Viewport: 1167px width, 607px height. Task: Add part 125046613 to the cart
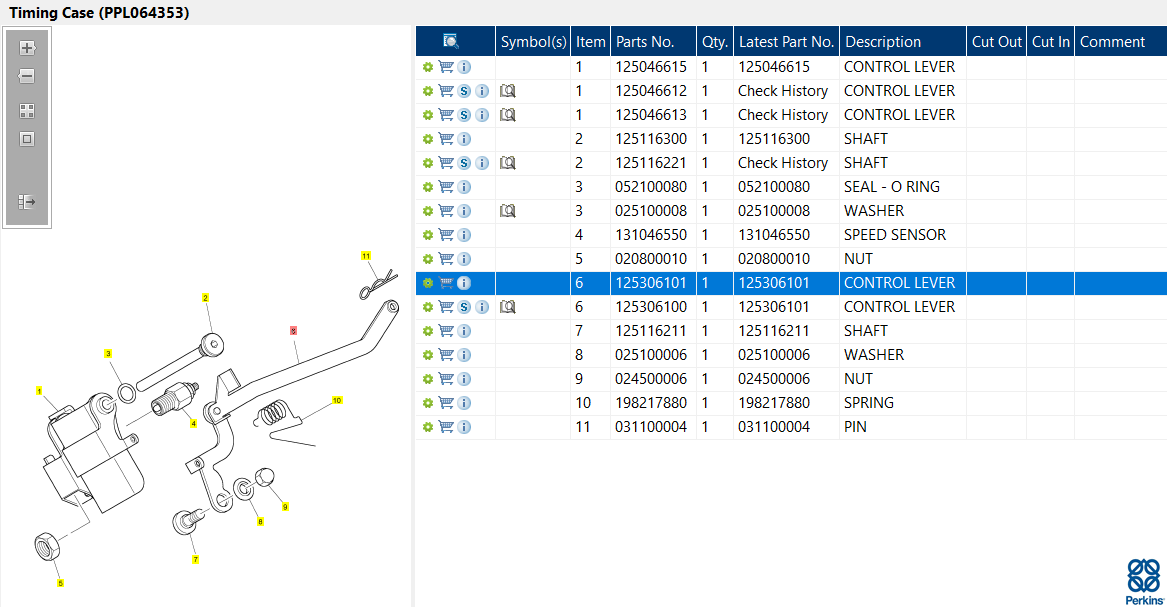(x=446, y=115)
